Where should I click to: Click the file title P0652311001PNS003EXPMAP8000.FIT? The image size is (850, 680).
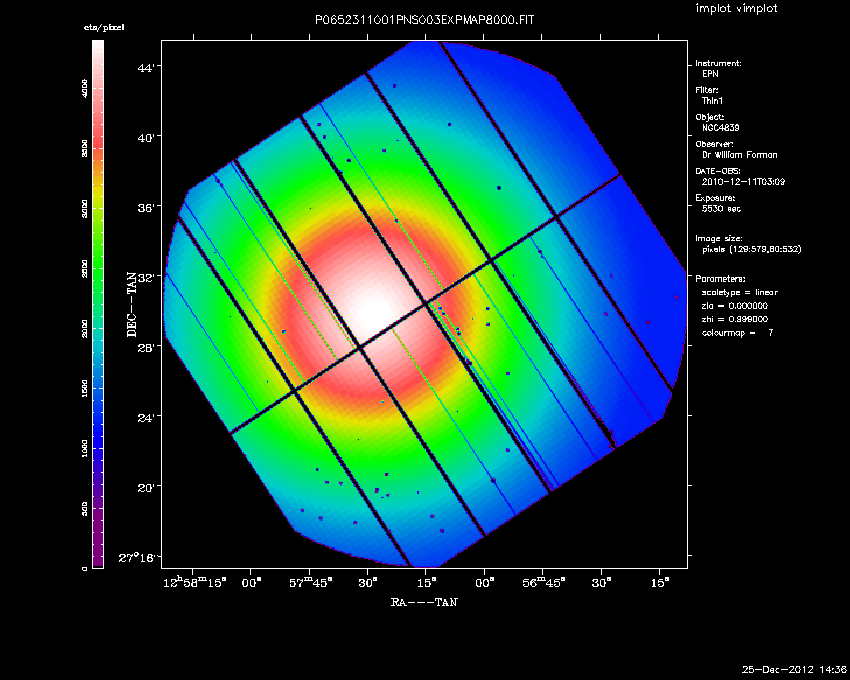(424, 20)
